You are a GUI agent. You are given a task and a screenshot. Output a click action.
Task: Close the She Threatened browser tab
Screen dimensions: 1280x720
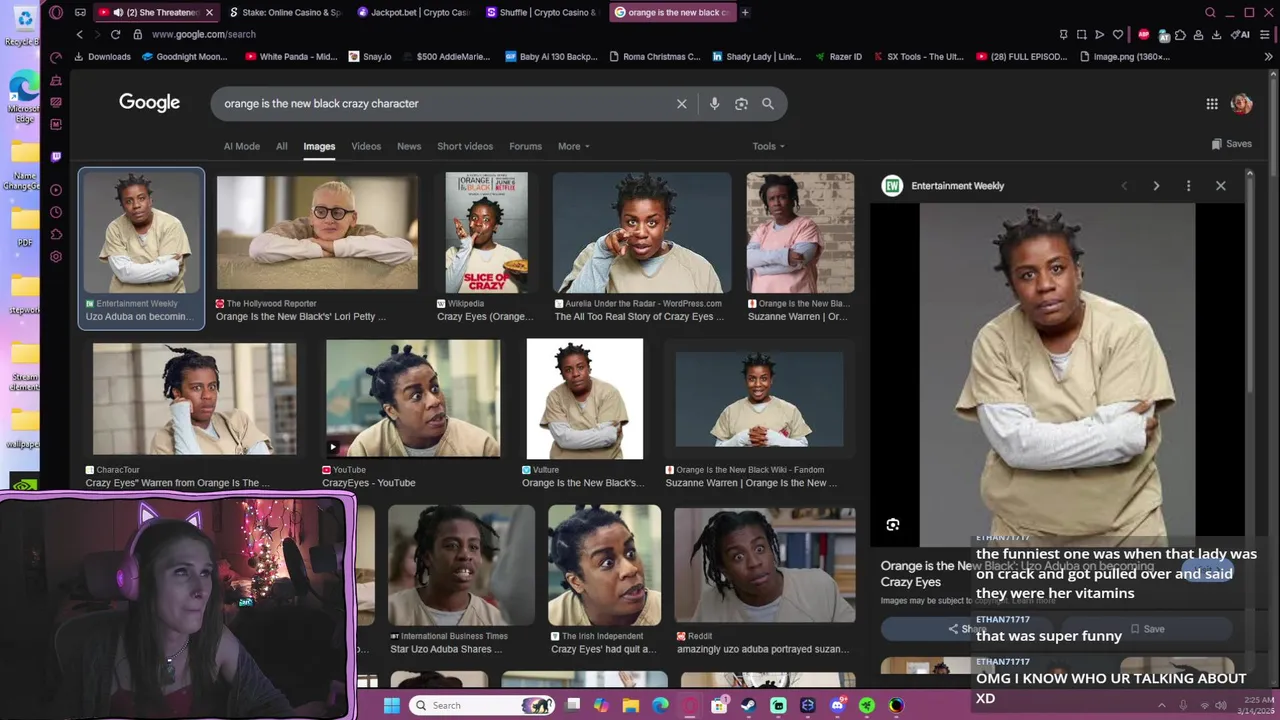[209, 12]
